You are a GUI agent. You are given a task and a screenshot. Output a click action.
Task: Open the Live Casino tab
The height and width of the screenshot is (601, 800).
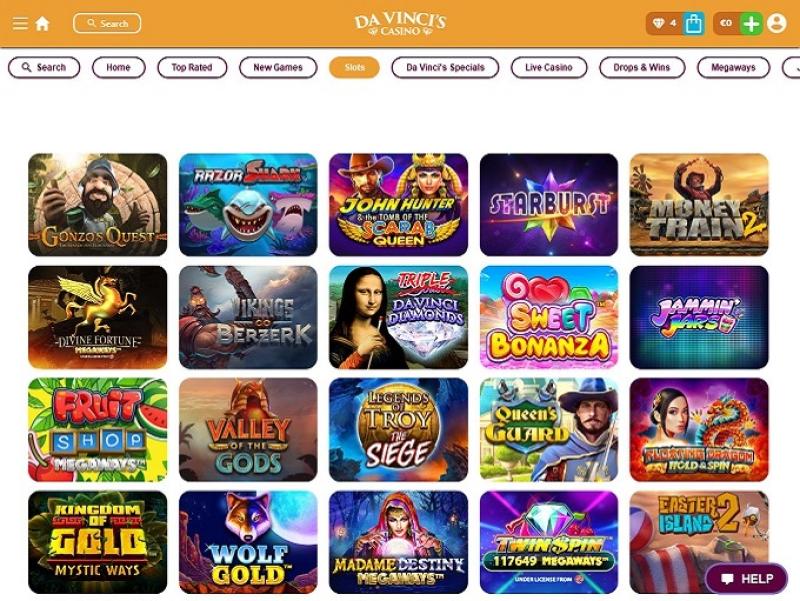pyautogui.click(x=548, y=67)
